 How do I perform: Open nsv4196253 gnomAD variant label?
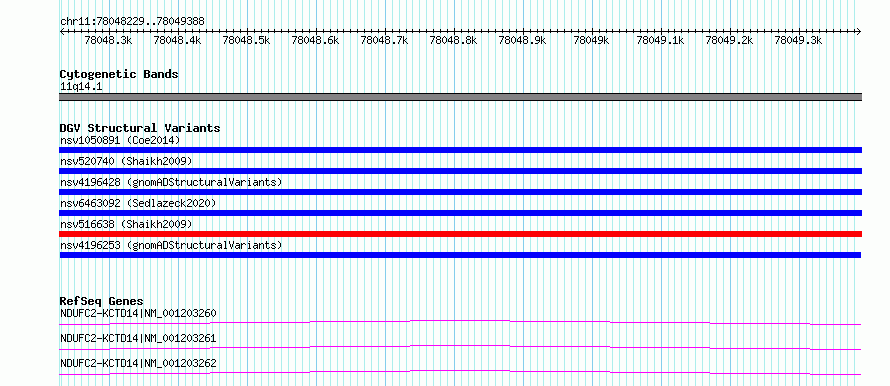point(171,245)
